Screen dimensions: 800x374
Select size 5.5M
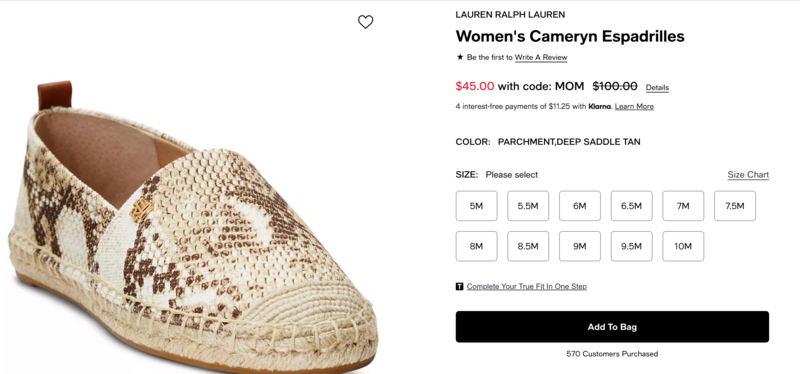[x=528, y=206]
